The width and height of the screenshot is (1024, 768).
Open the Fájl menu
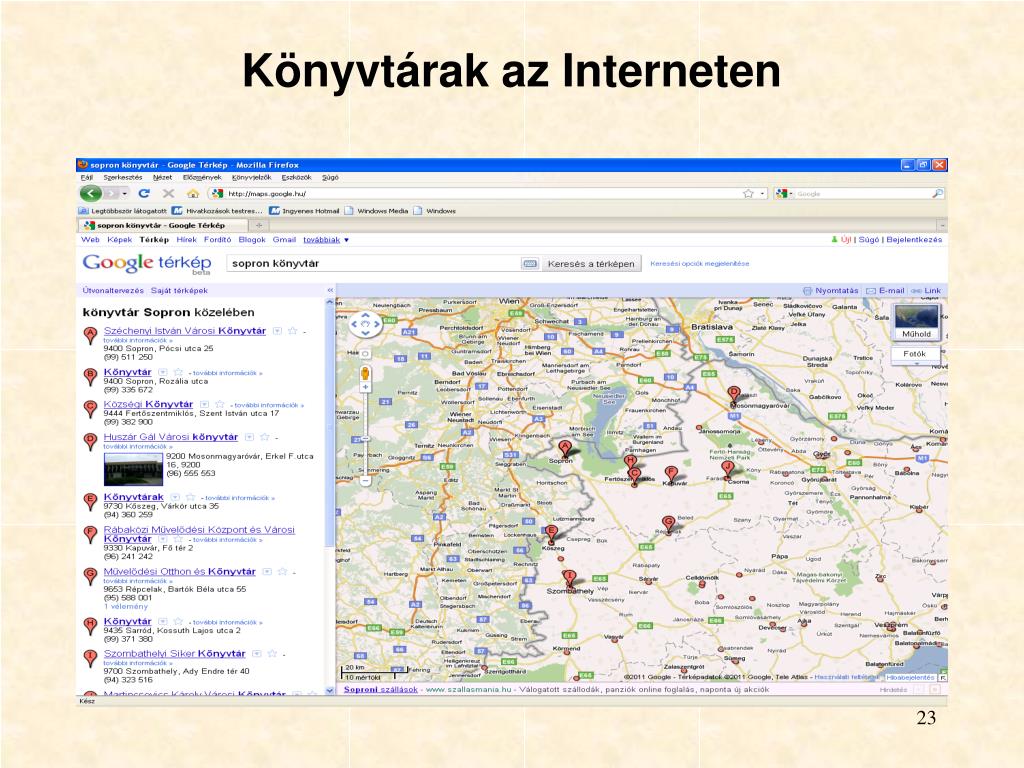[x=86, y=178]
